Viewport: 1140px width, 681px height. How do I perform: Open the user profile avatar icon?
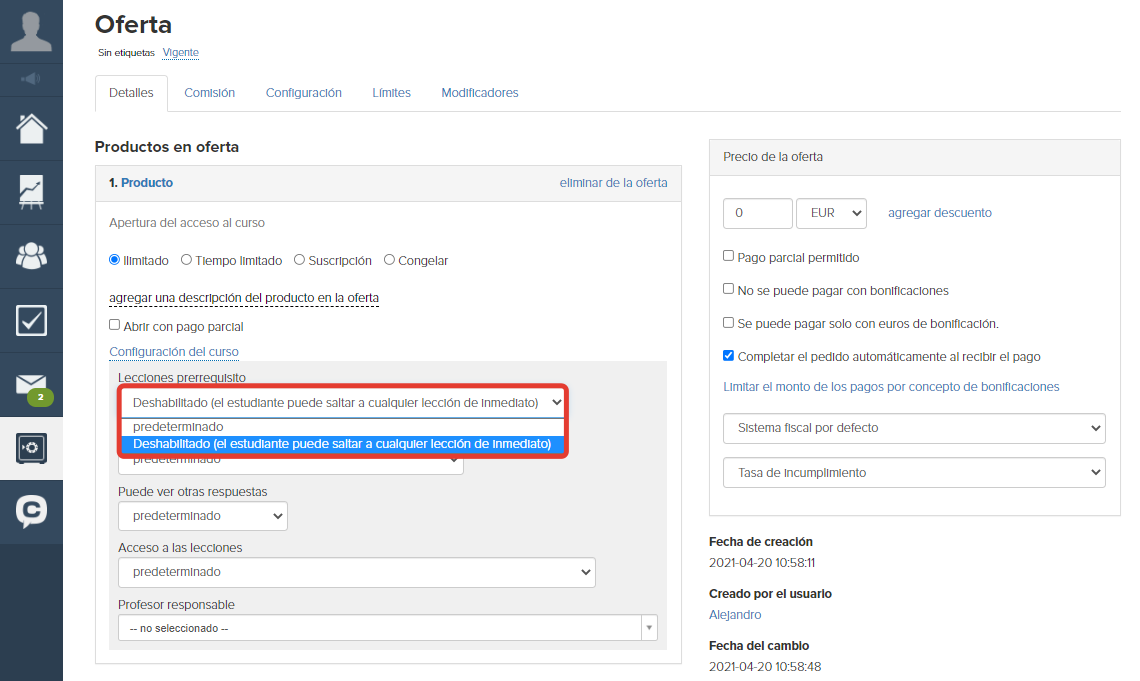point(31,32)
